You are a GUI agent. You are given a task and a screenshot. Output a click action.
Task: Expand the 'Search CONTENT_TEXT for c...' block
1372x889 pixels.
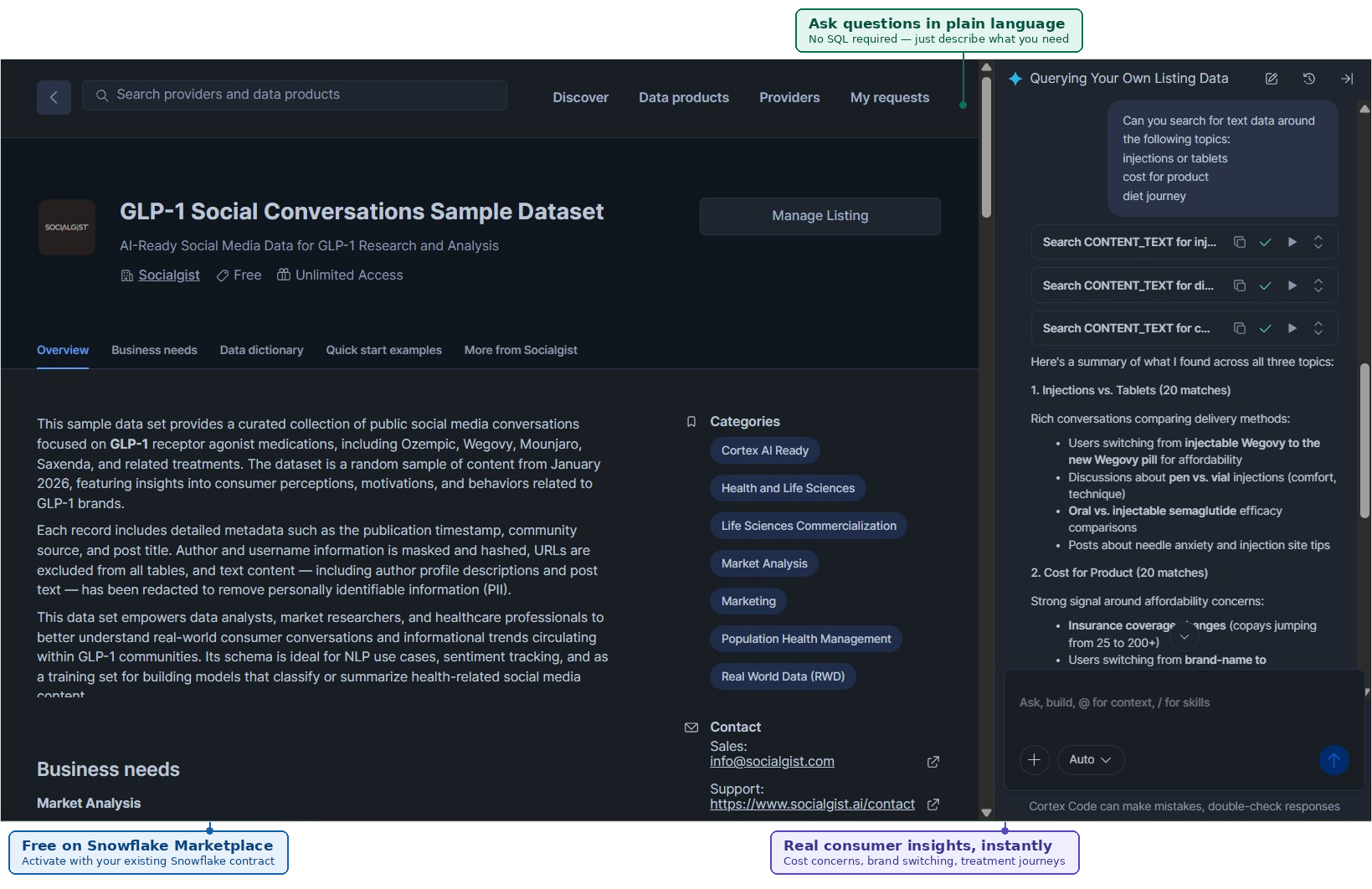tap(1318, 328)
